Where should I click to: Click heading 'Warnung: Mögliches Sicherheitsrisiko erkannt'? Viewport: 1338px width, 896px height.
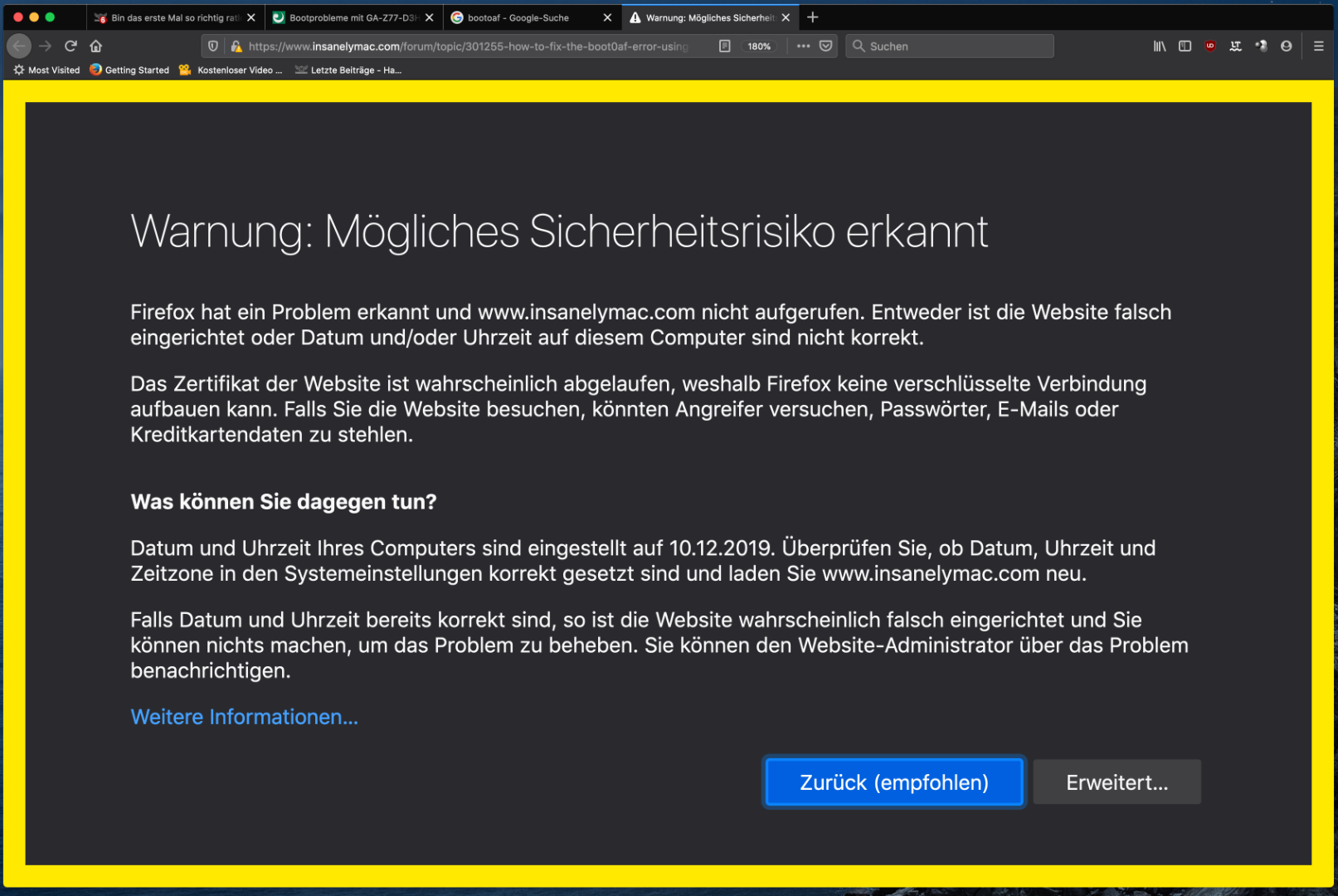[x=559, y=231]
